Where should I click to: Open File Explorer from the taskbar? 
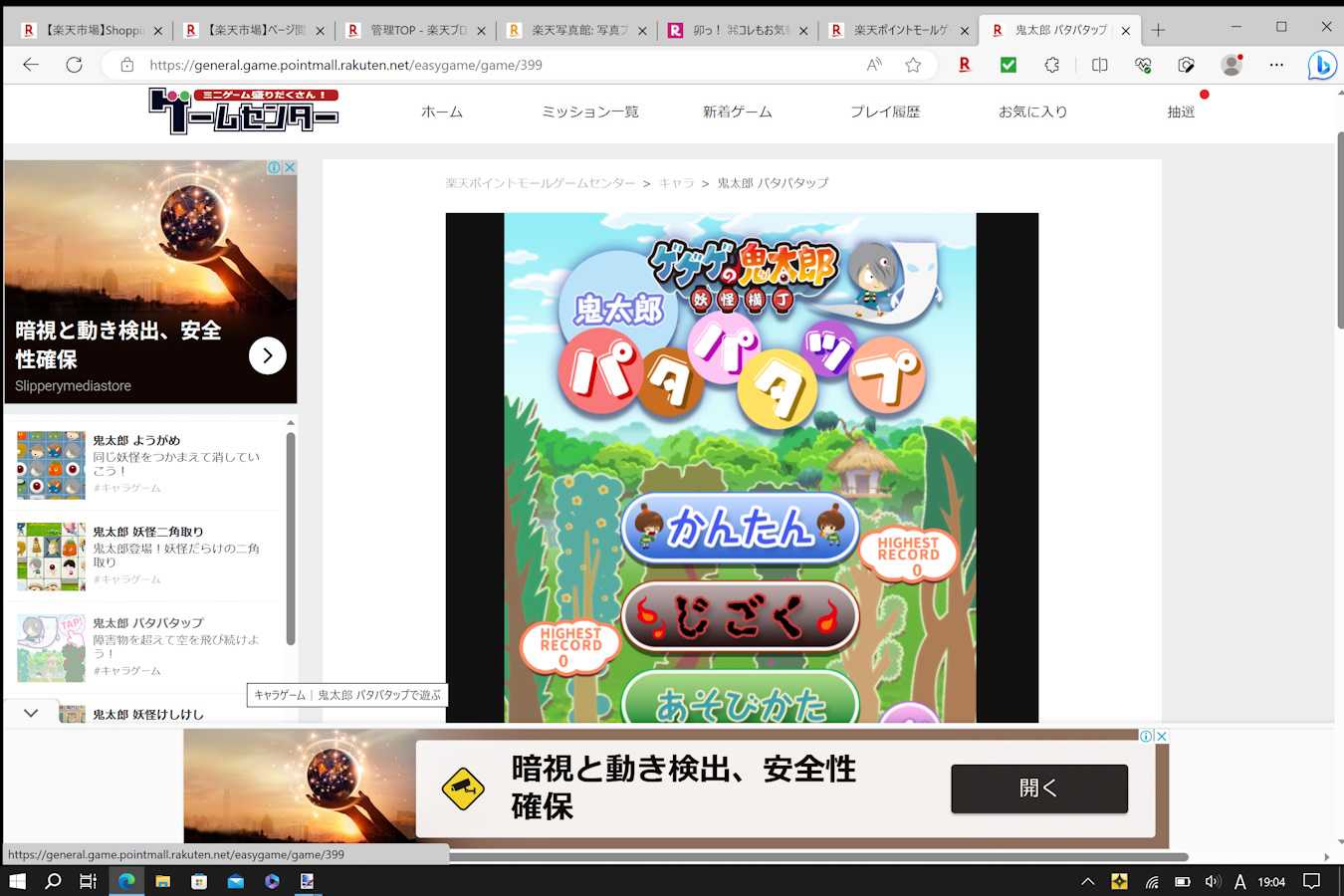tap(162, 881)
